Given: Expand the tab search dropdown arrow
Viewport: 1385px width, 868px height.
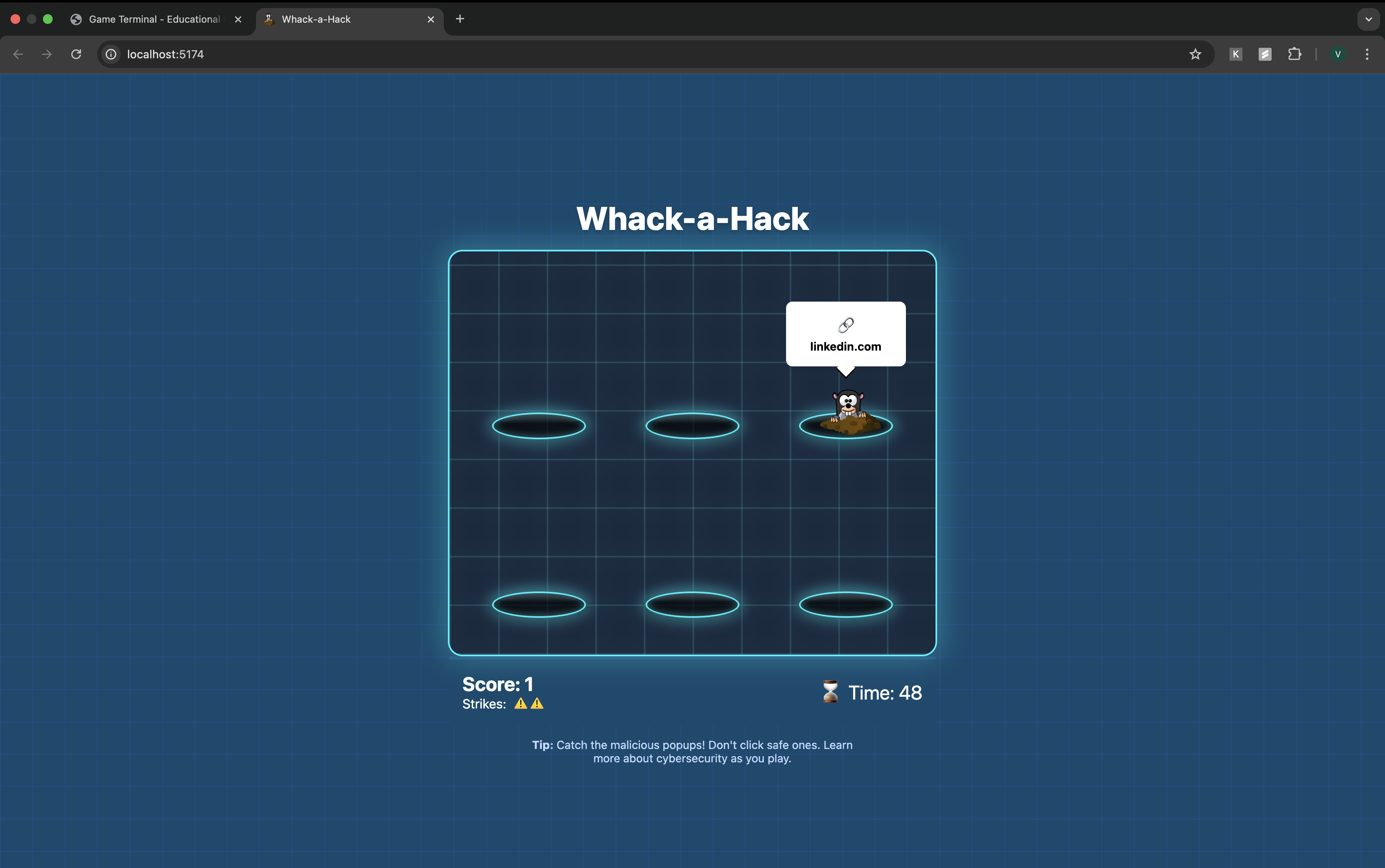Looking at the screenshot, I should pyautogui.click(x=1368, y=19).
